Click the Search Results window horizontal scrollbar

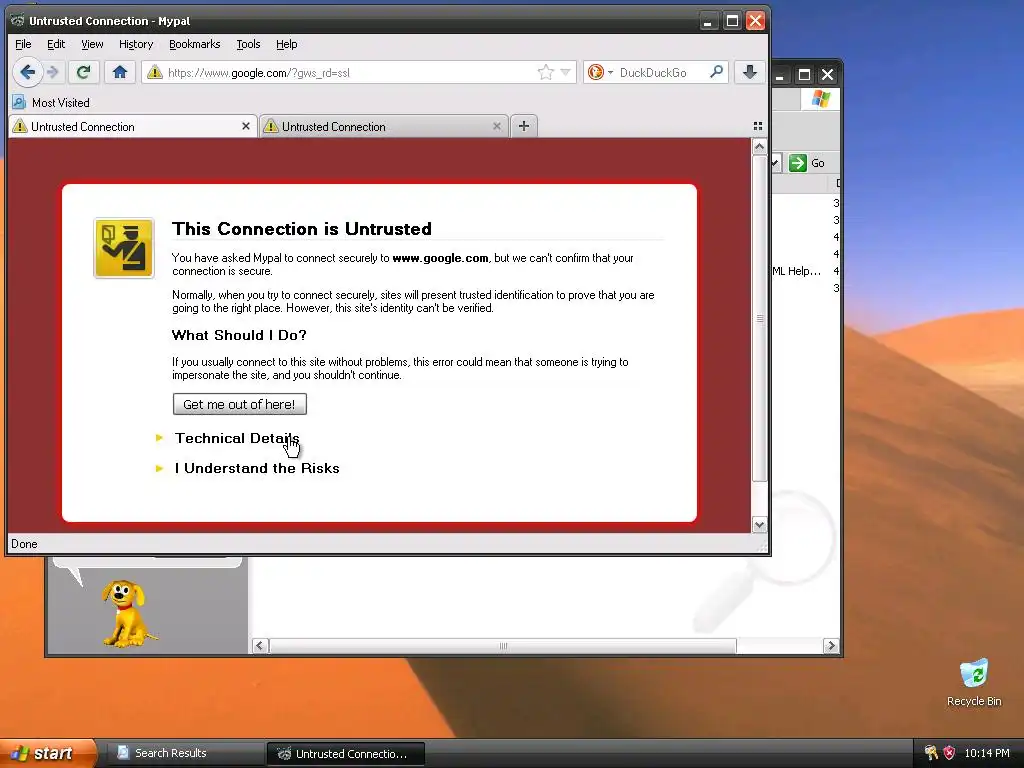(503, 646)
